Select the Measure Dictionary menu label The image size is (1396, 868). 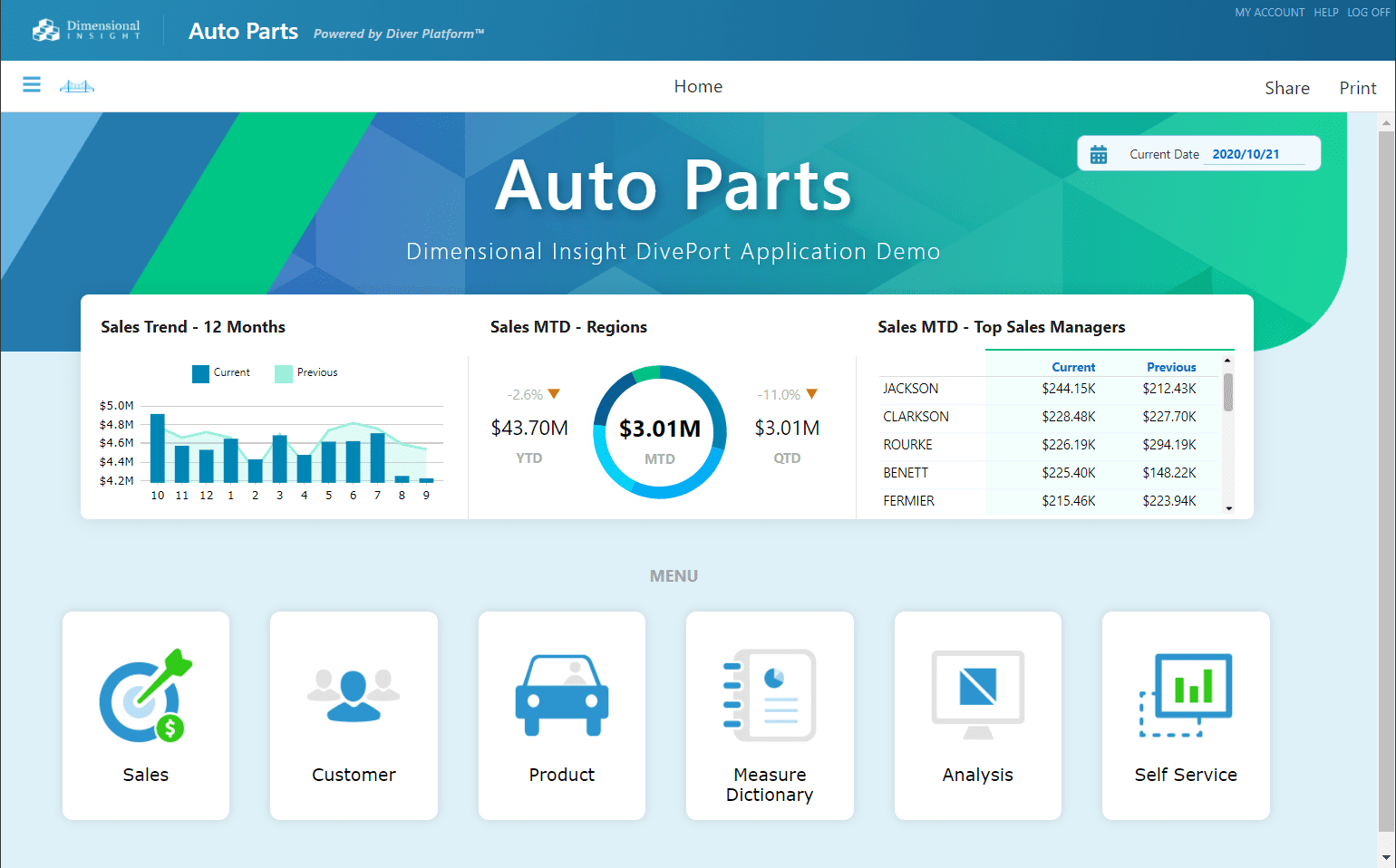(770, 785)
